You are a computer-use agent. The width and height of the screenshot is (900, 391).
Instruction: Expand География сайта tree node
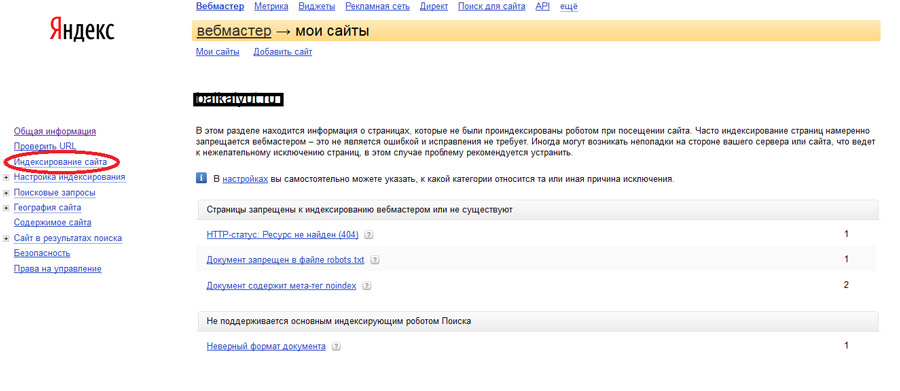point(6,208)
